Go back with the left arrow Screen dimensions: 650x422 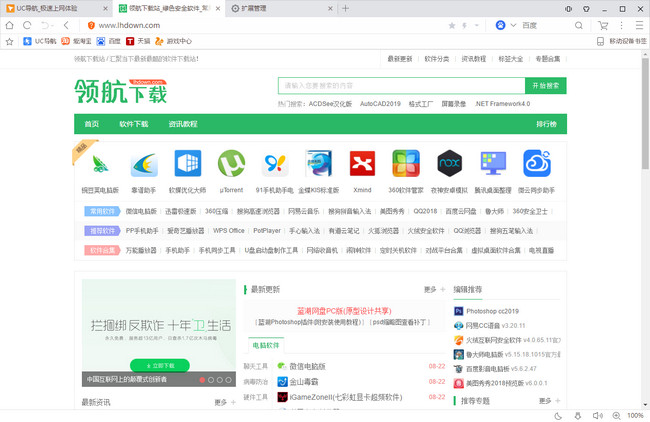click(x=66, y=25)
